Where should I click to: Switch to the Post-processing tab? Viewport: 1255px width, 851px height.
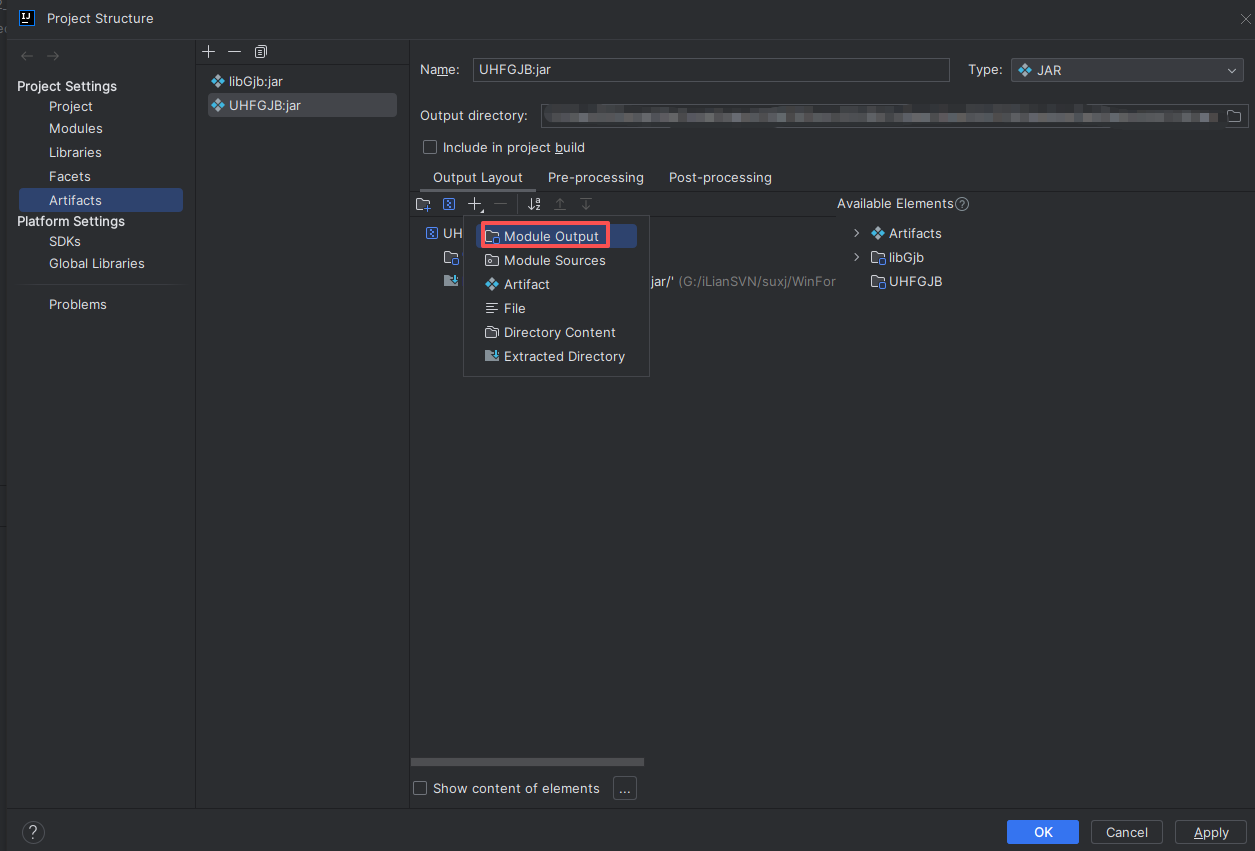click(x=720, y=177)
